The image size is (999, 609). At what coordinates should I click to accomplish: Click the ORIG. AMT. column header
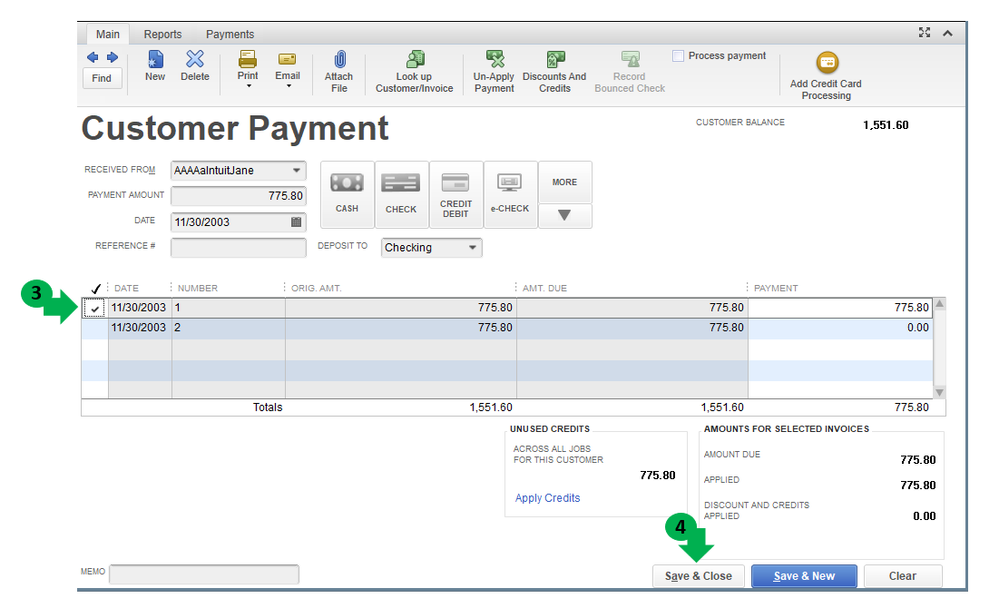pos(316,289)
